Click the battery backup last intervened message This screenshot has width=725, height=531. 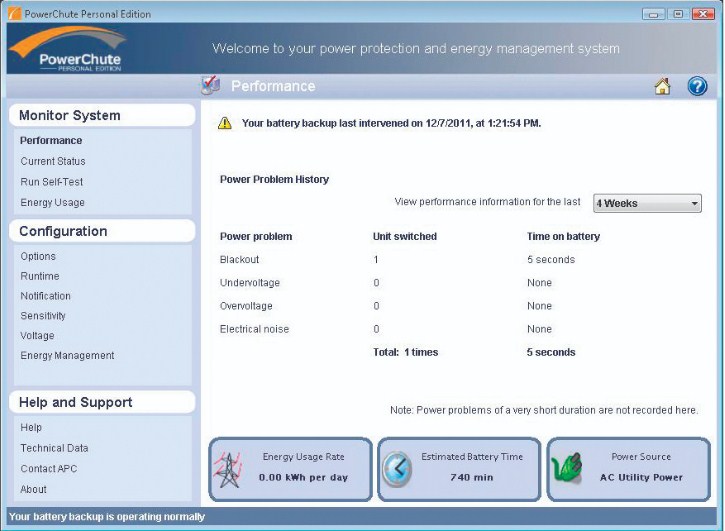click(391, 123)
